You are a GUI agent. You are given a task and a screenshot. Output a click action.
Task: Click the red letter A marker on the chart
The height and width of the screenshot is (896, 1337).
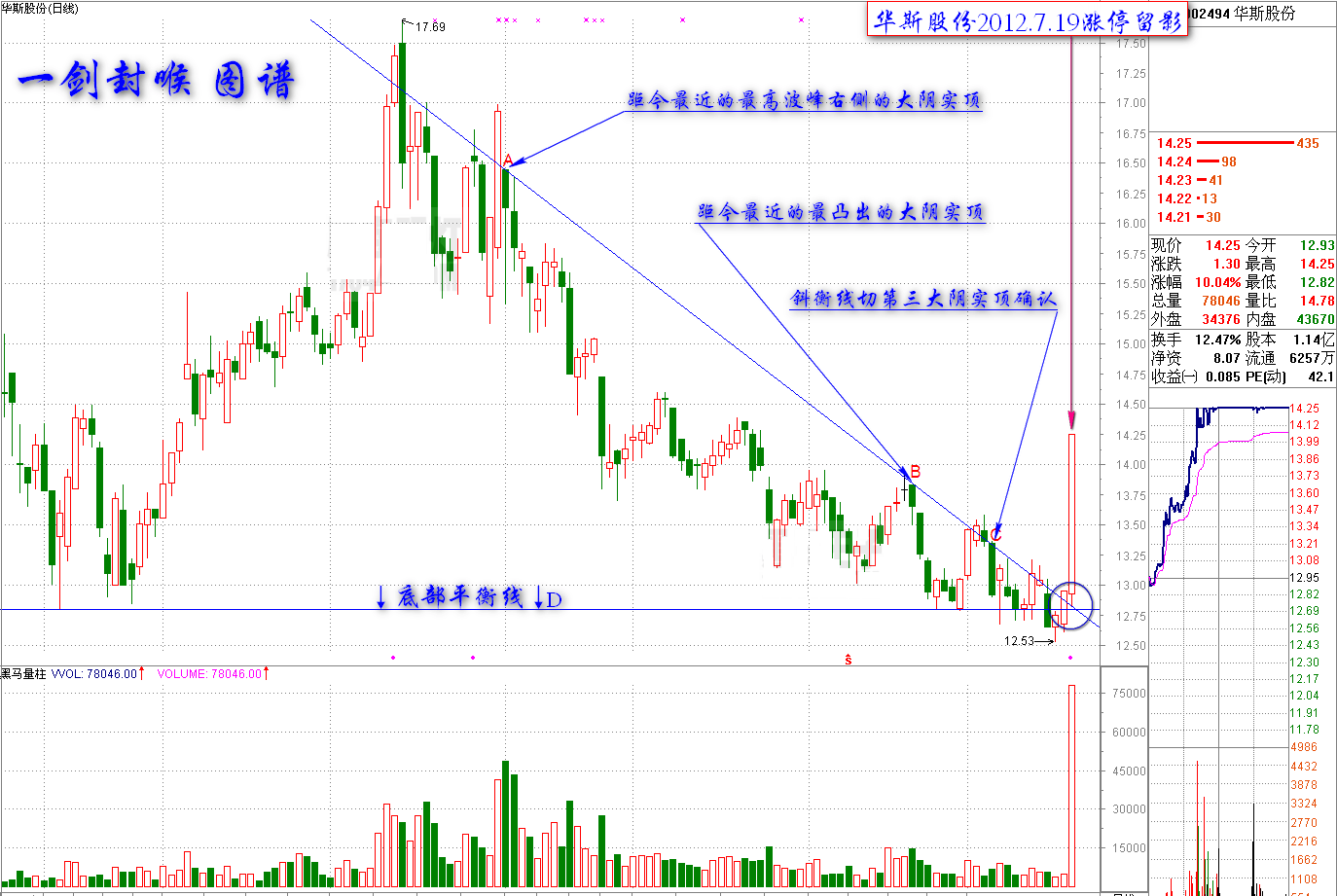click(x=507, y=160)
